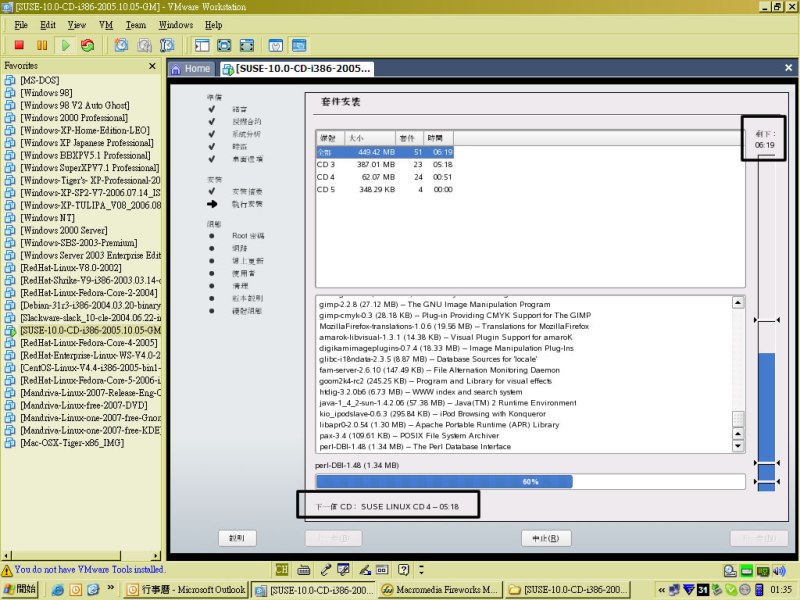Select the CD 4 row in media table
This screenshot has width=800, height=600.
tap(385, 177)
